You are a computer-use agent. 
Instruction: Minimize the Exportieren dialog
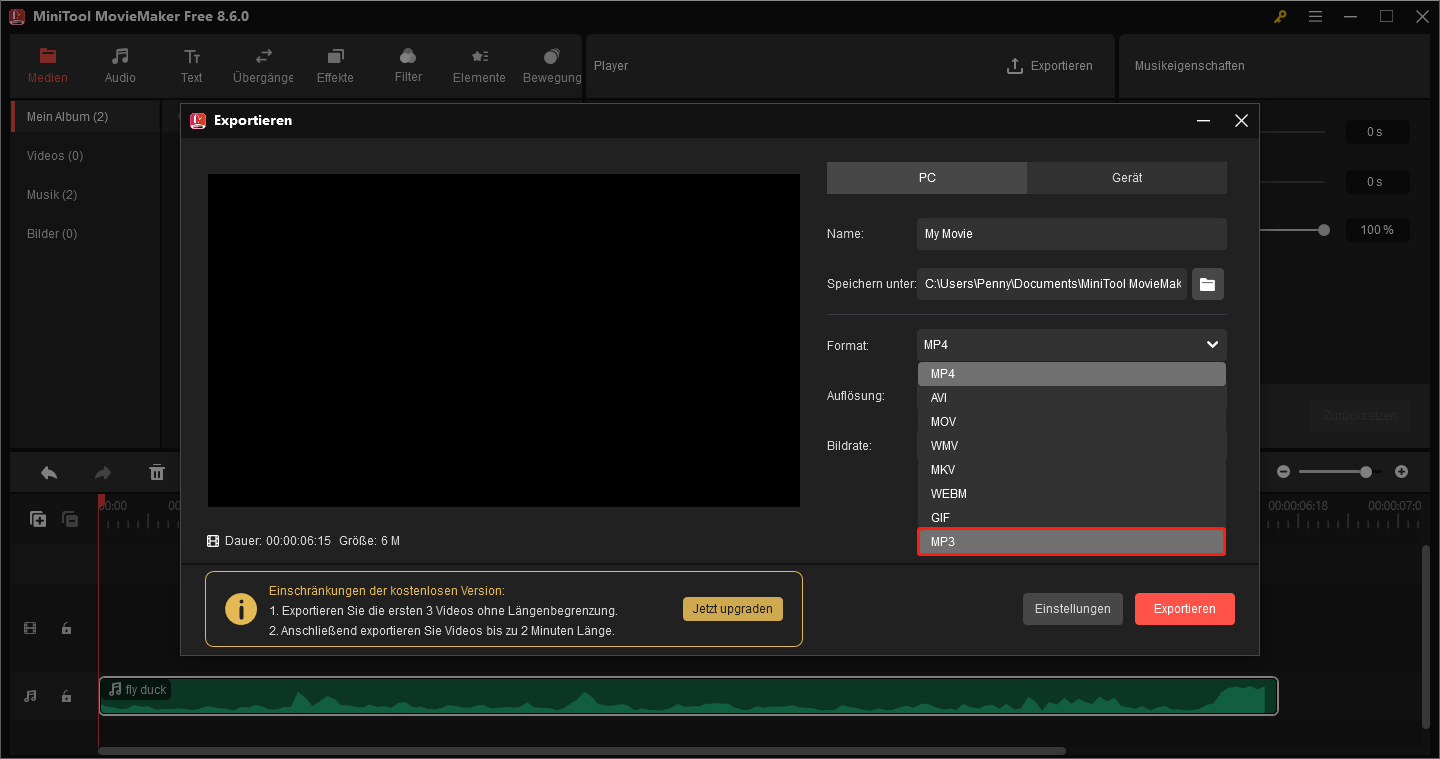click(x=1203, y=121)
